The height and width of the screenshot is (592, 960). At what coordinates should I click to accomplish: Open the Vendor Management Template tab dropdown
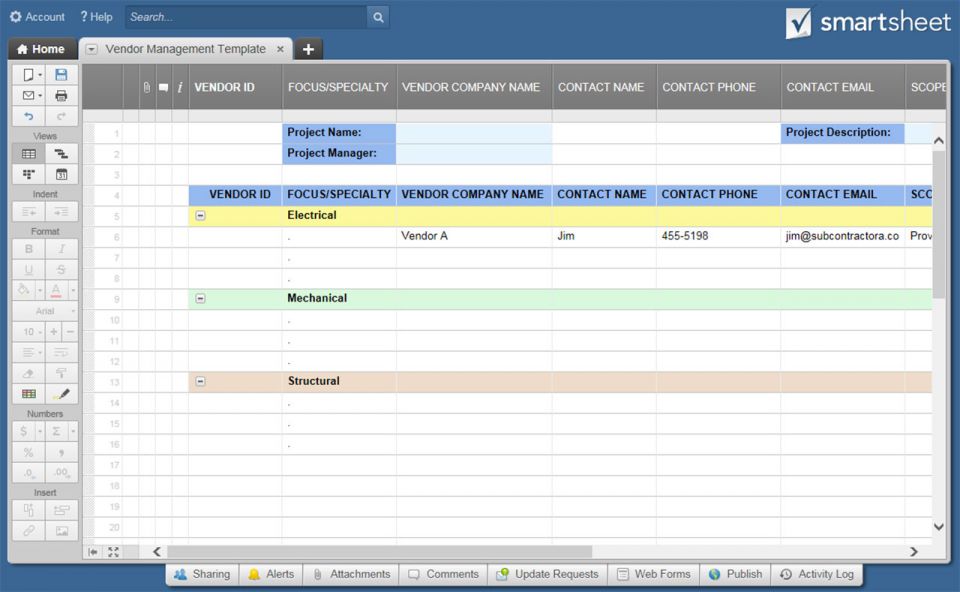(91, 49)
